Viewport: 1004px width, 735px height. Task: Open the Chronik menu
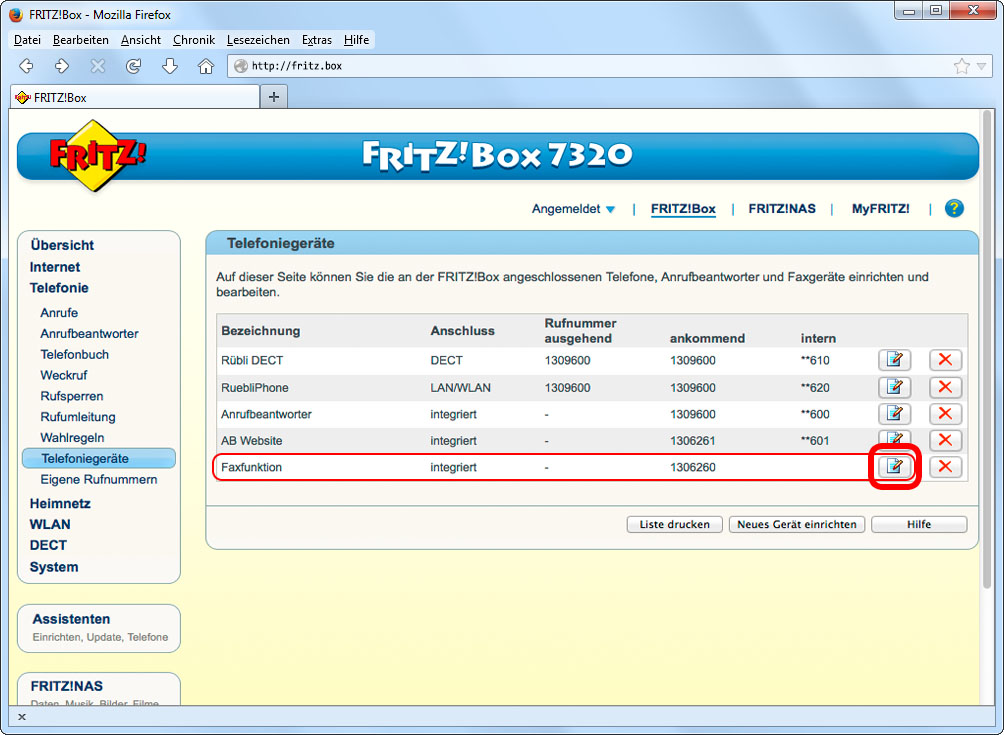click(193, 40)
